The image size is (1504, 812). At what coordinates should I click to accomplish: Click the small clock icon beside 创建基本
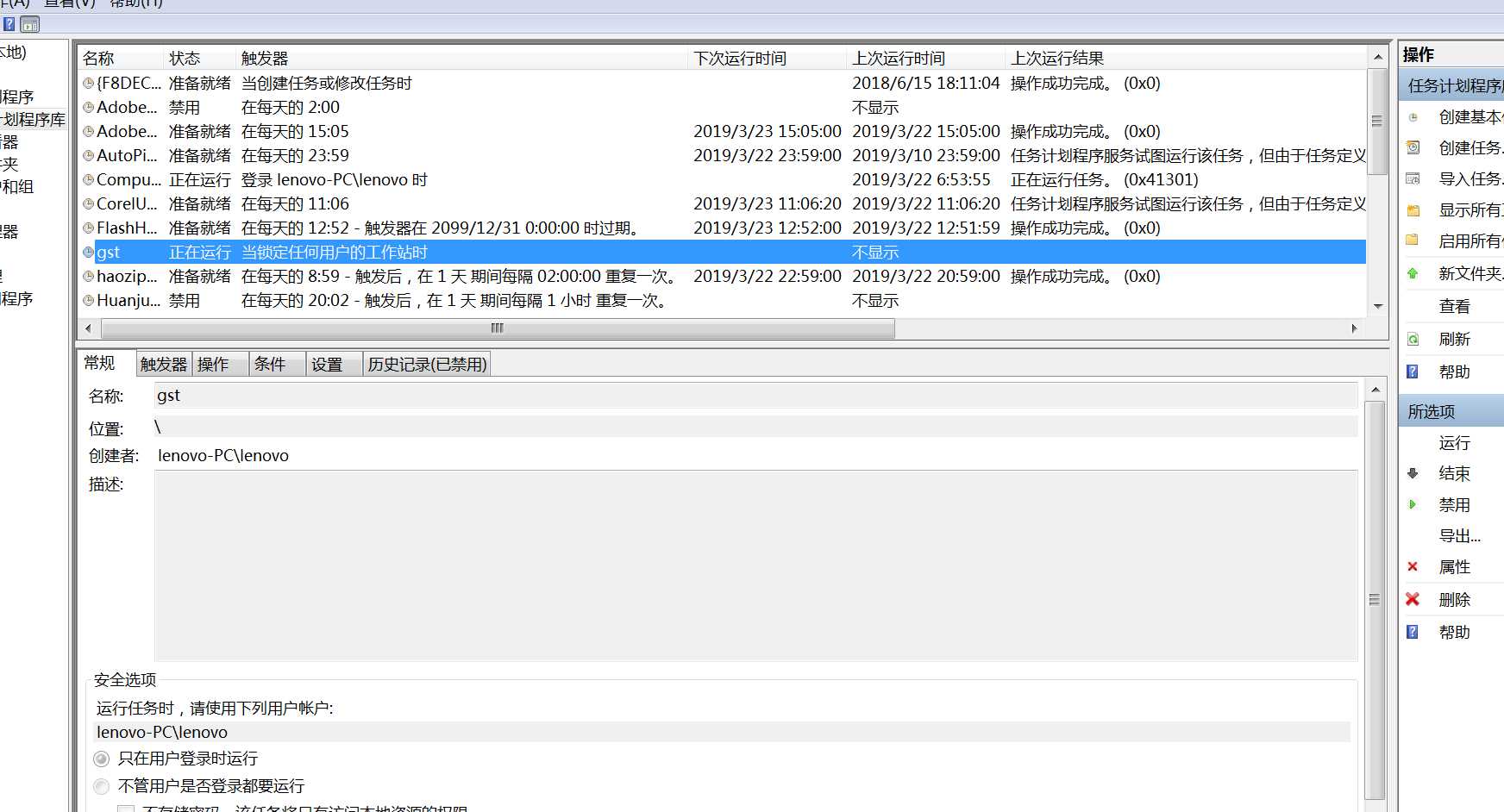[x=1413, y=117]
